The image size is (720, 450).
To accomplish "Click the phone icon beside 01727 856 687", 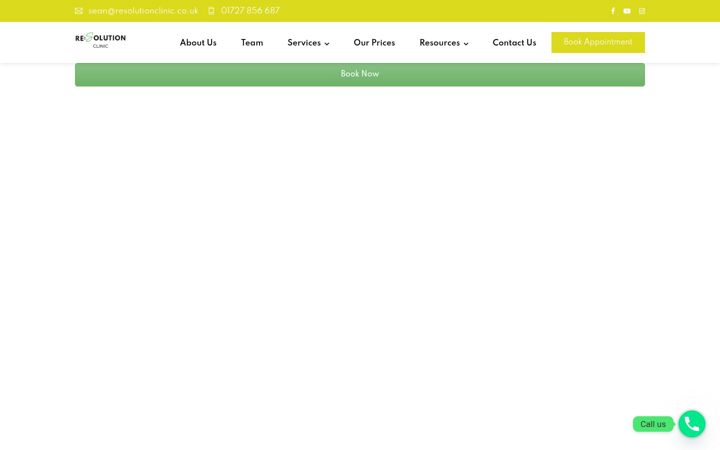I will [211, 11].
